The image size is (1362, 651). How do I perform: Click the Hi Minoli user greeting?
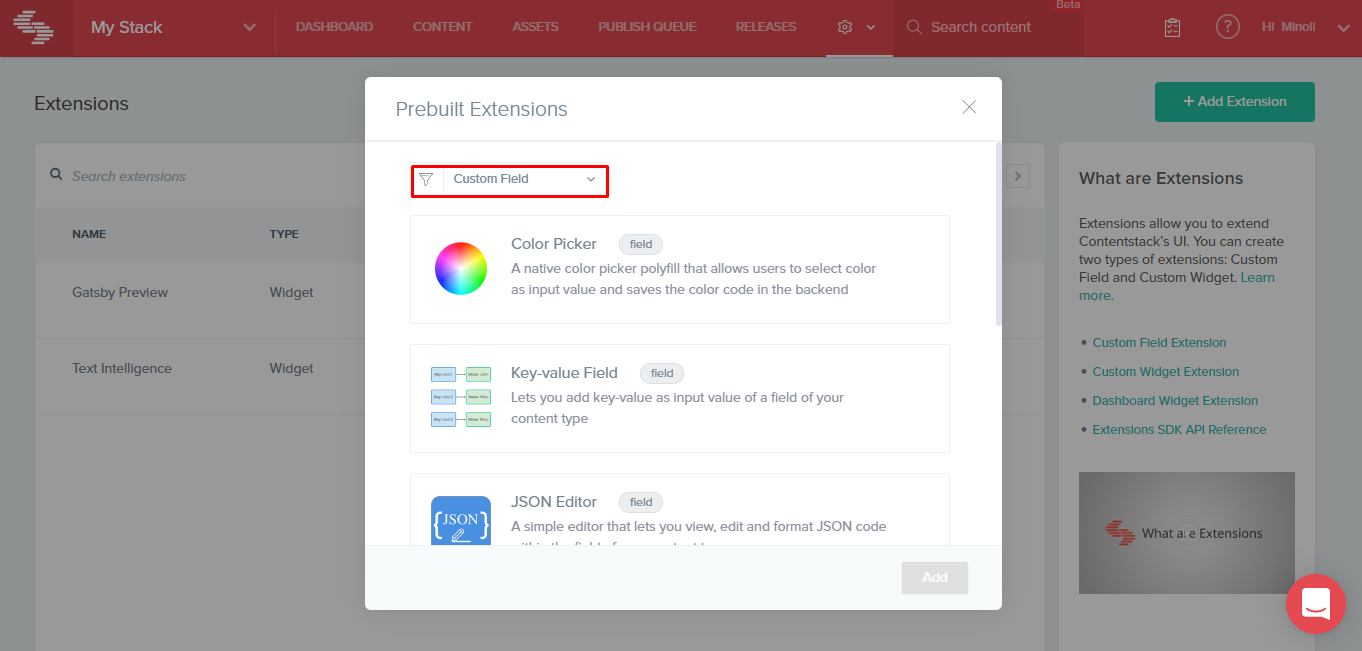(x=1289, y=27)
